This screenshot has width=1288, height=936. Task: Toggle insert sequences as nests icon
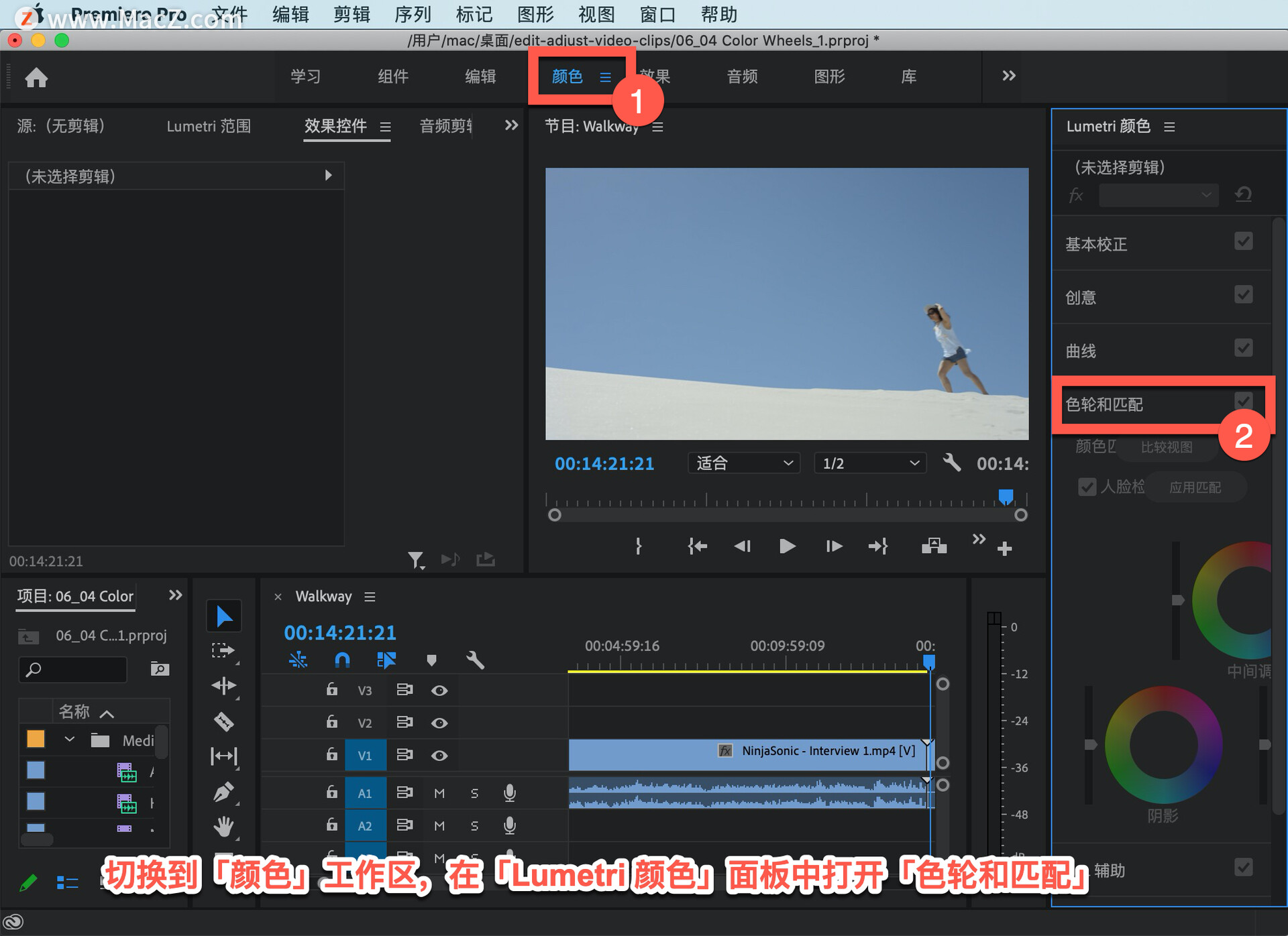[x=298, y=660]
